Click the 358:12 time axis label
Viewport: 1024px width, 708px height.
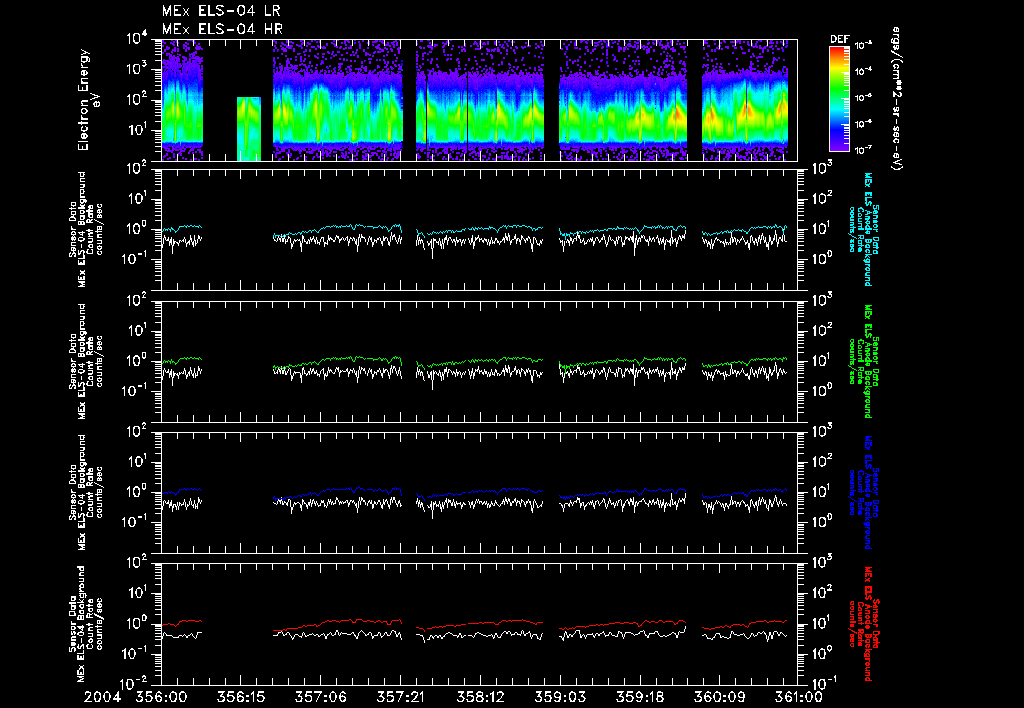(x=480, y=698)
